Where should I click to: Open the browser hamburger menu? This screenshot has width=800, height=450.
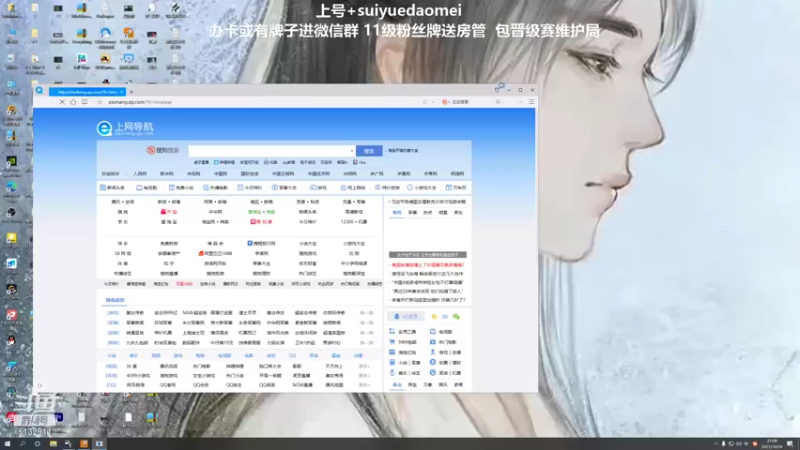pyautogui.click(x=531, y=102)
